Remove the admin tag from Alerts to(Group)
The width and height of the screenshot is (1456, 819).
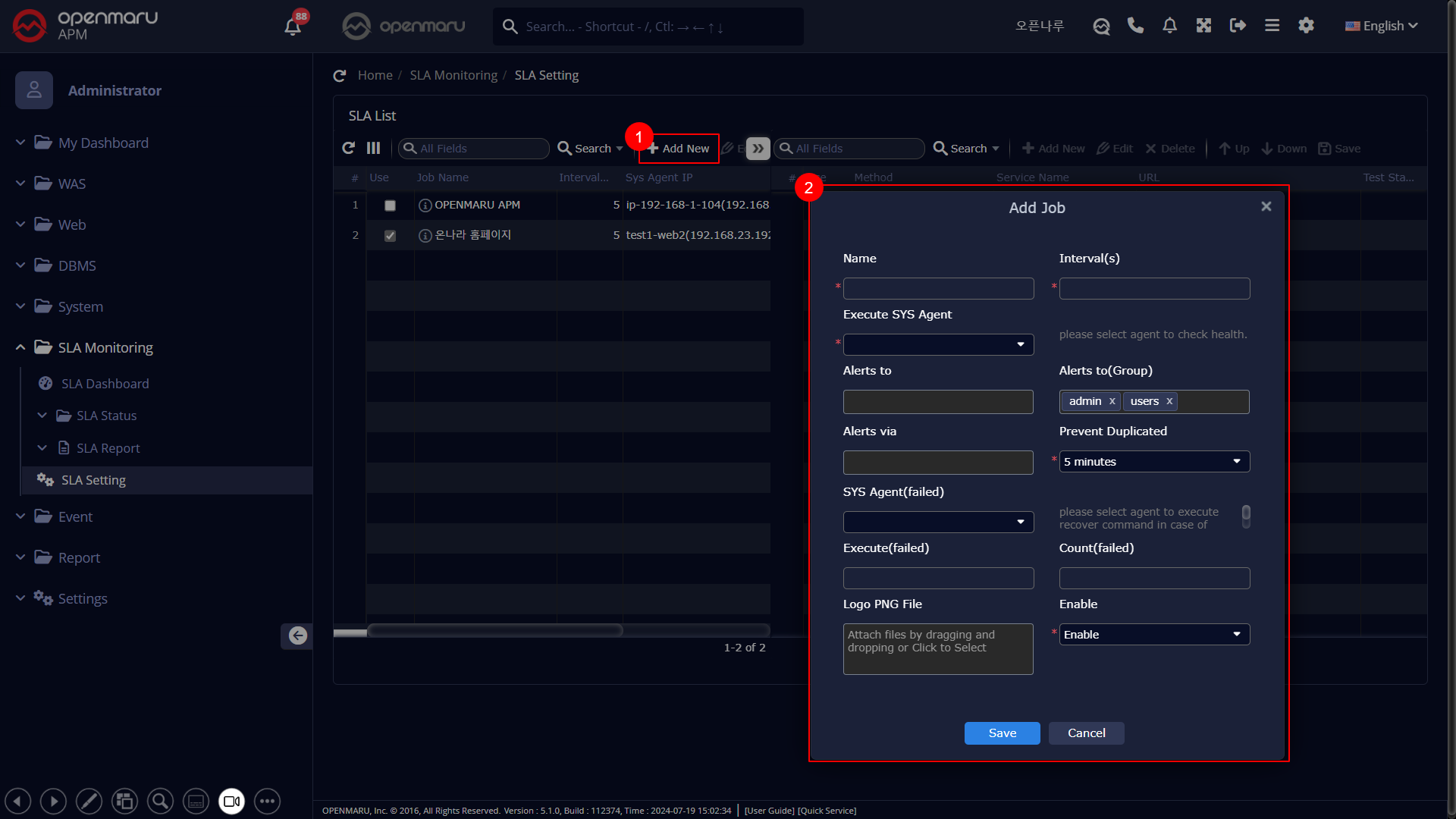pos(1112,402)
